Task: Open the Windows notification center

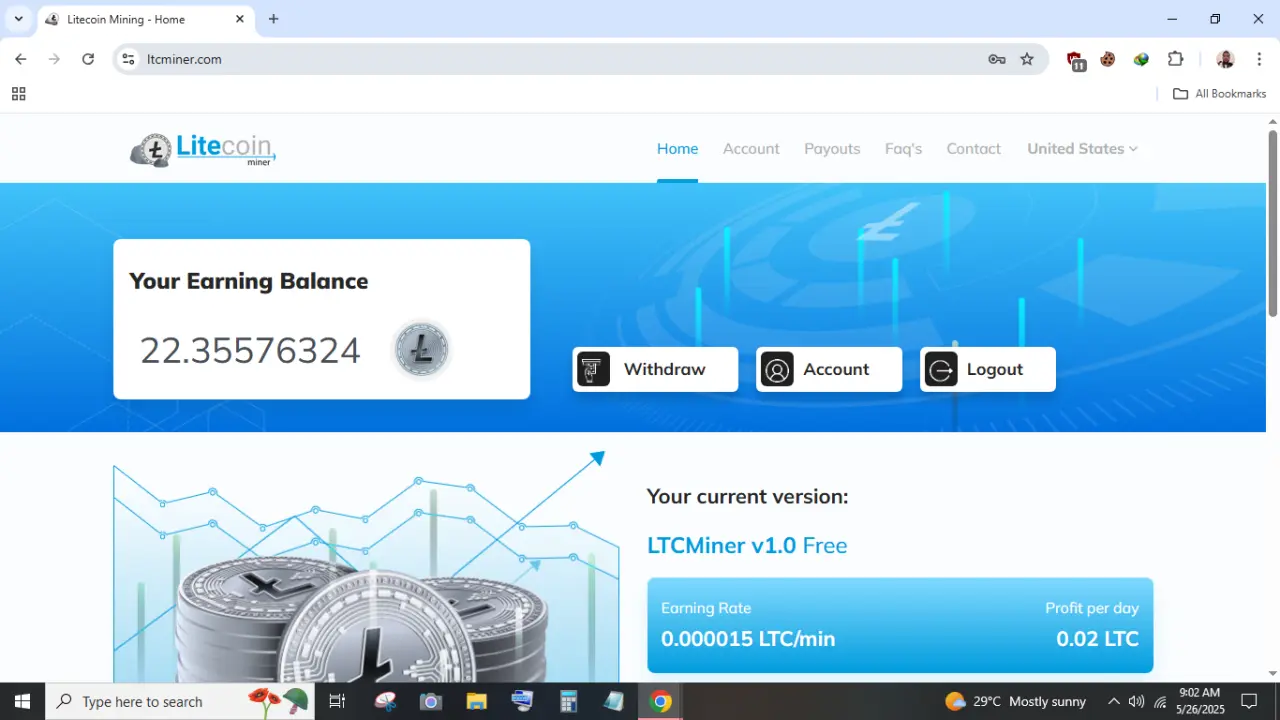Action: pyautogui.click(x=1249, y=701)
